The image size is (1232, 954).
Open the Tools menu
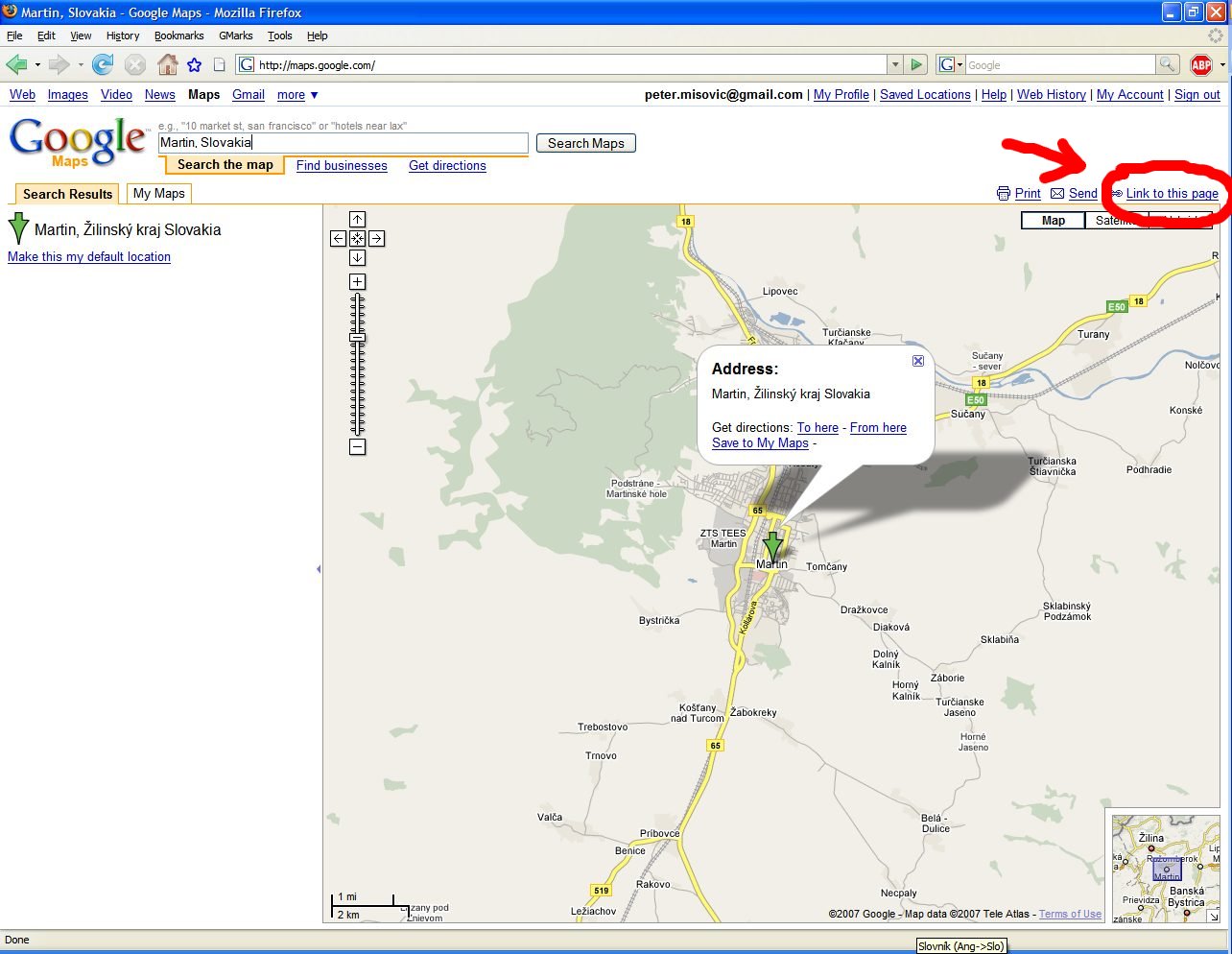(x=279, y=36)
